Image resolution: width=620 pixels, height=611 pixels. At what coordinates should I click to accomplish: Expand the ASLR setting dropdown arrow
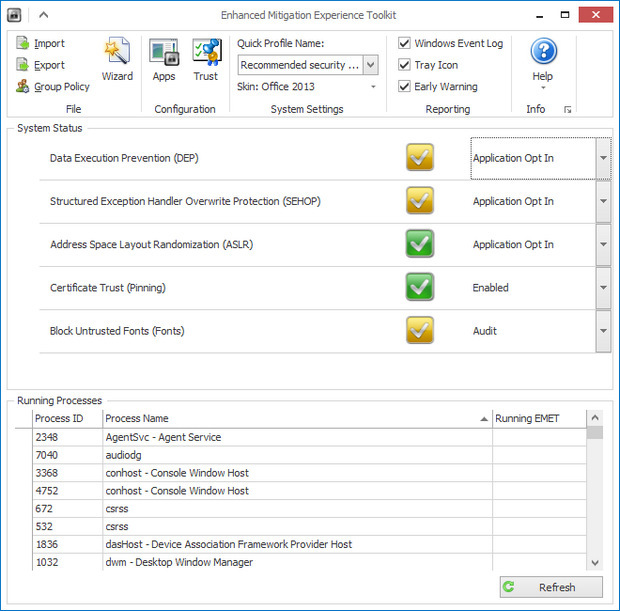coord(603,244)
